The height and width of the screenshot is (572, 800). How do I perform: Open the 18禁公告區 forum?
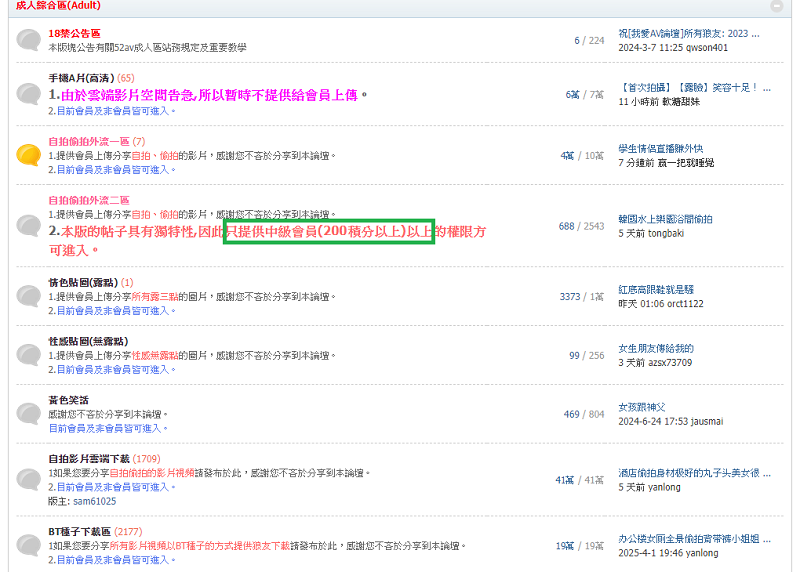[74, 33]
